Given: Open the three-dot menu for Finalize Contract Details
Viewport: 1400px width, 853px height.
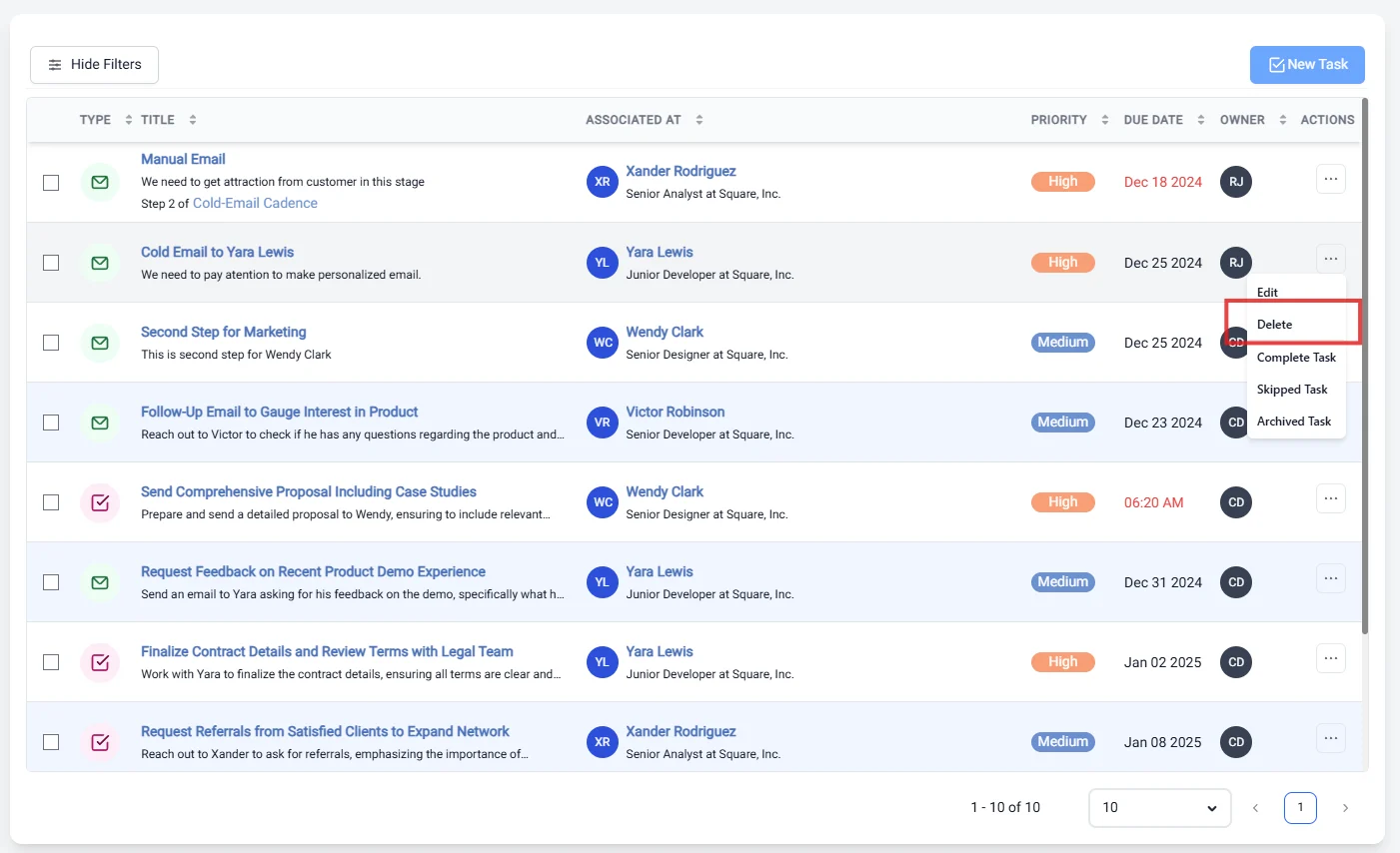Looking at the screenshot, I should click(1330, 658).
